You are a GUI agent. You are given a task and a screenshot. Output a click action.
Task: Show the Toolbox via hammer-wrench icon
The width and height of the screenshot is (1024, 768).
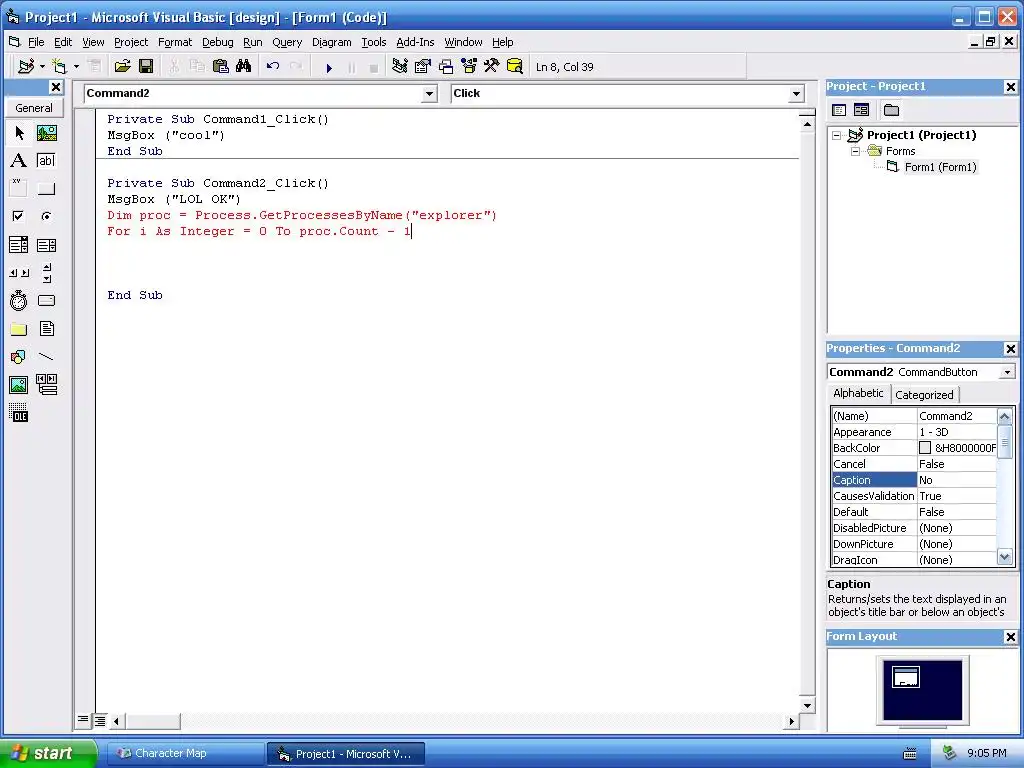492,66
